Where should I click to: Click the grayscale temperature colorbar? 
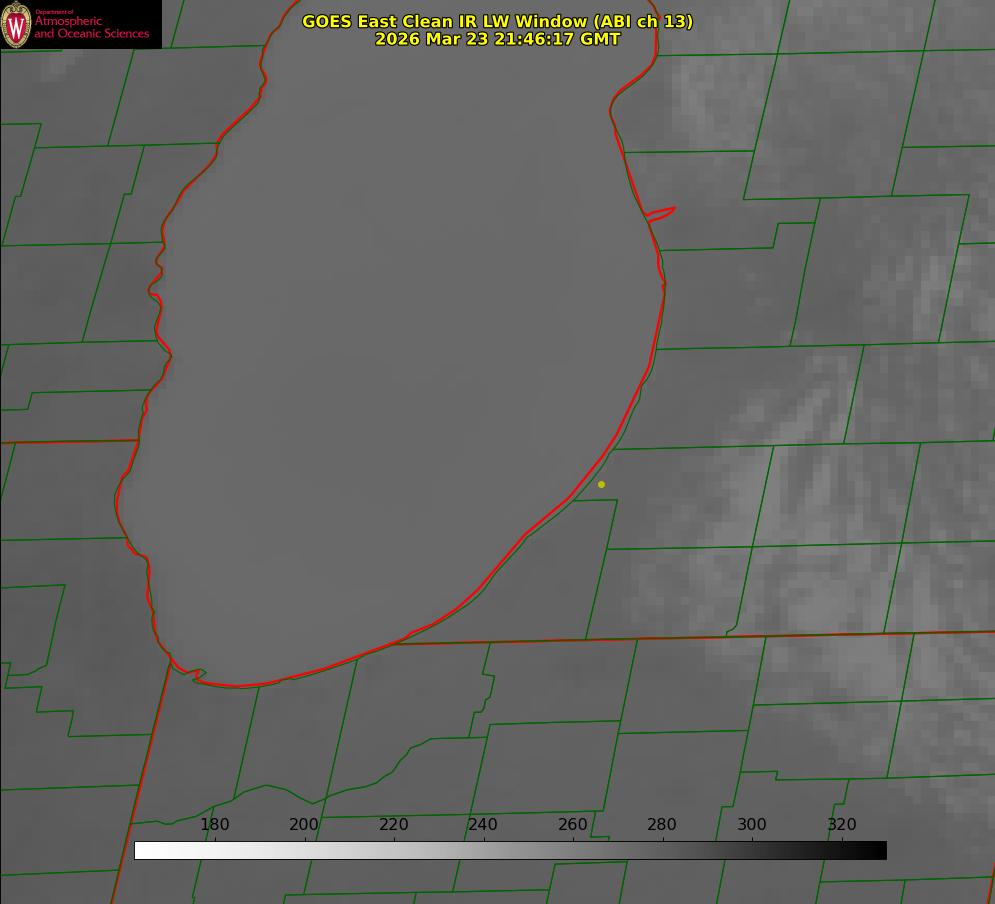pyautogui.click(x=510, y=850)
